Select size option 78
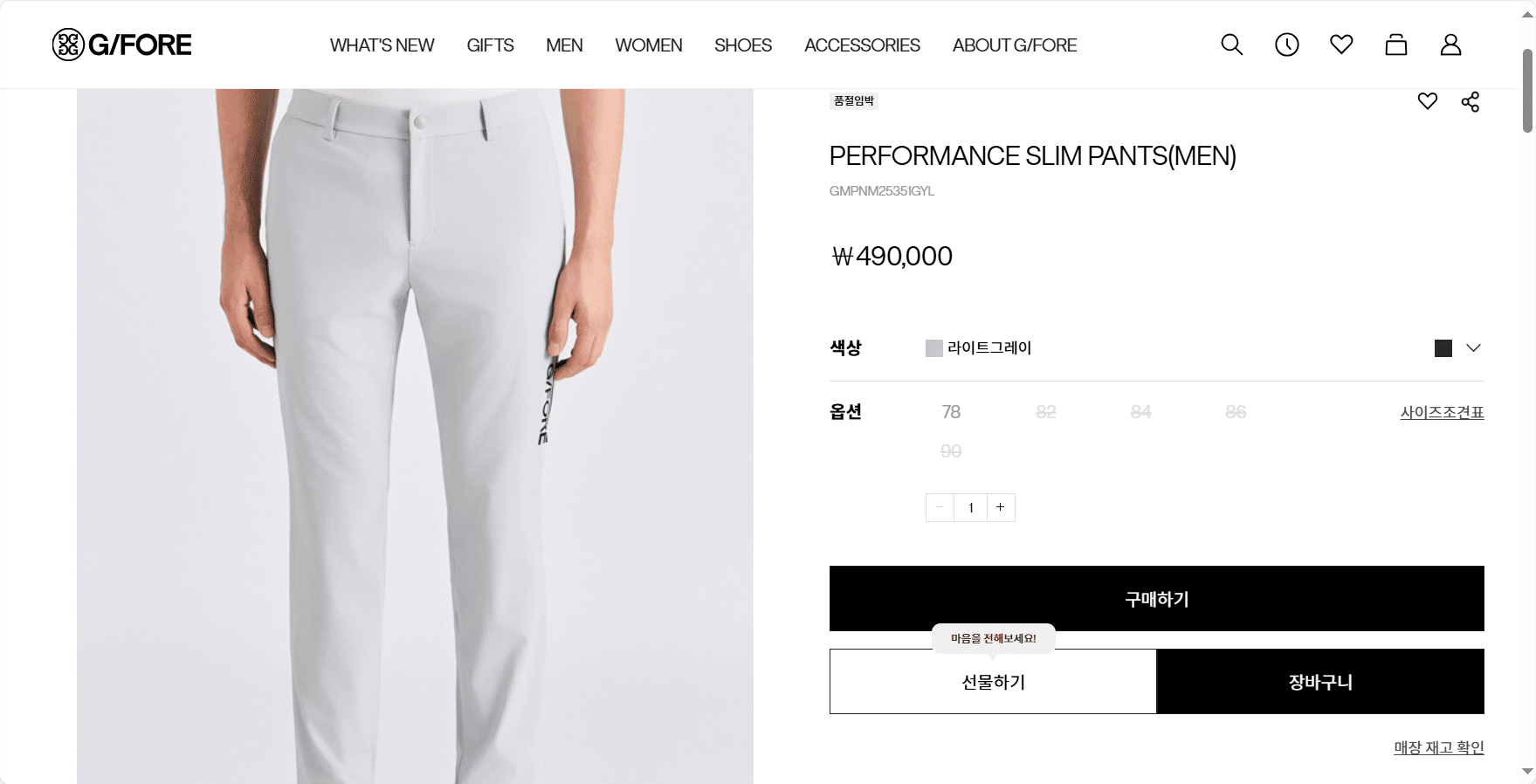The height and width of the screenshot is (784, 1536). pos(951,412)
